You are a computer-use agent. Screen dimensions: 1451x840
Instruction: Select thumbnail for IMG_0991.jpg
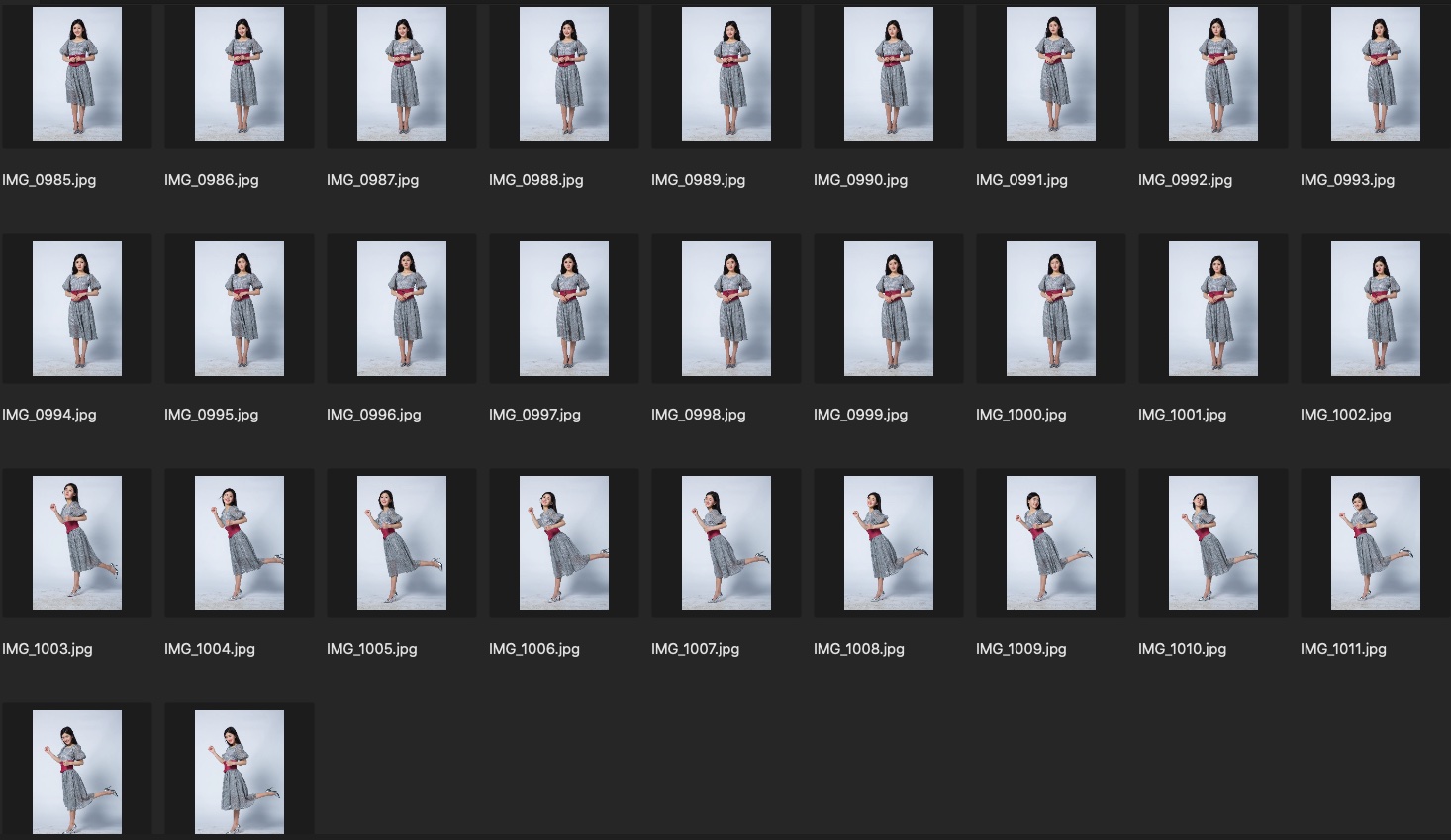click(x=1051, y=74)
